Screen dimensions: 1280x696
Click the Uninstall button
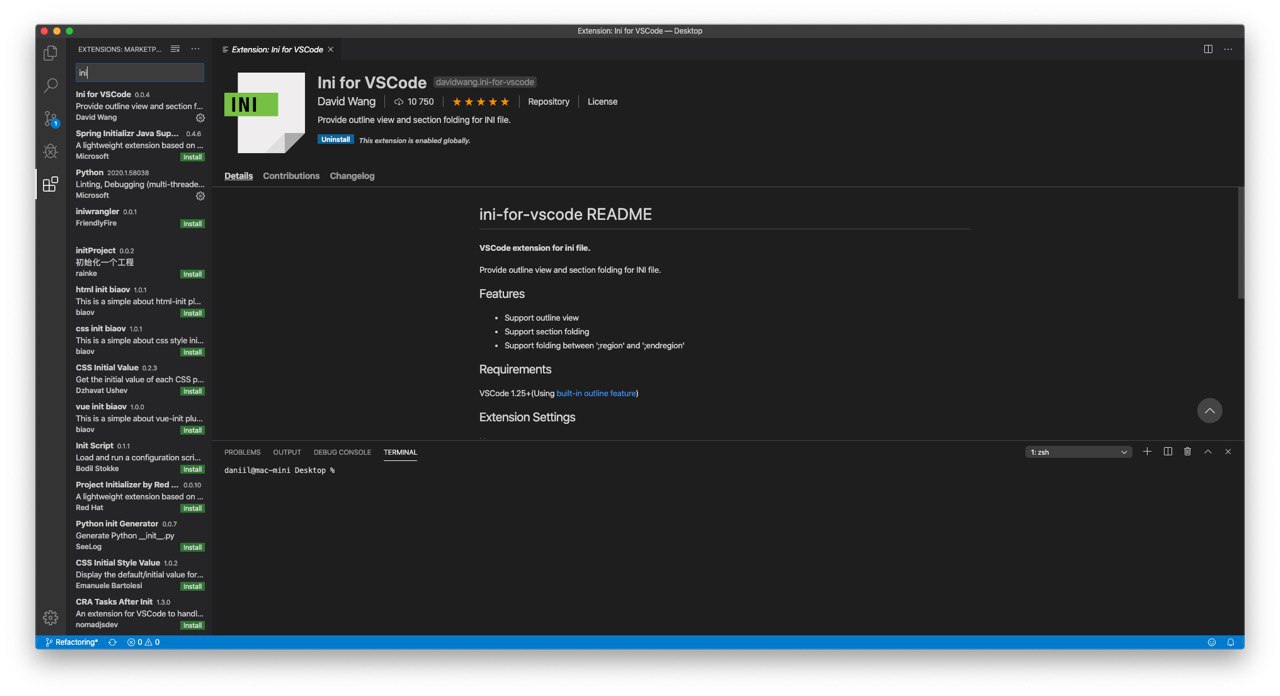[335, 140]
